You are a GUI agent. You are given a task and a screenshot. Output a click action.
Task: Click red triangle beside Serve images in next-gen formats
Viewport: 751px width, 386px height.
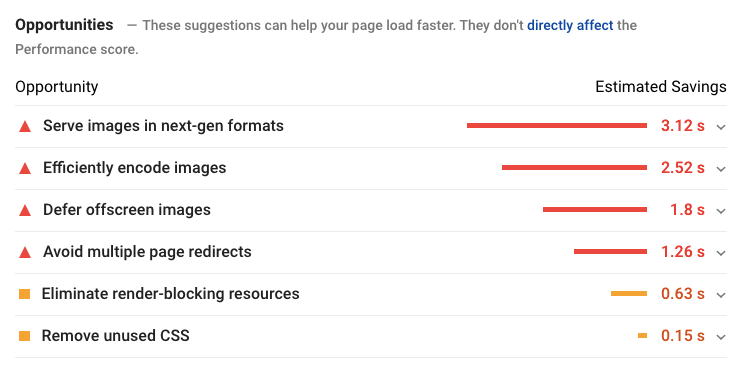click(x=25, y=126)
